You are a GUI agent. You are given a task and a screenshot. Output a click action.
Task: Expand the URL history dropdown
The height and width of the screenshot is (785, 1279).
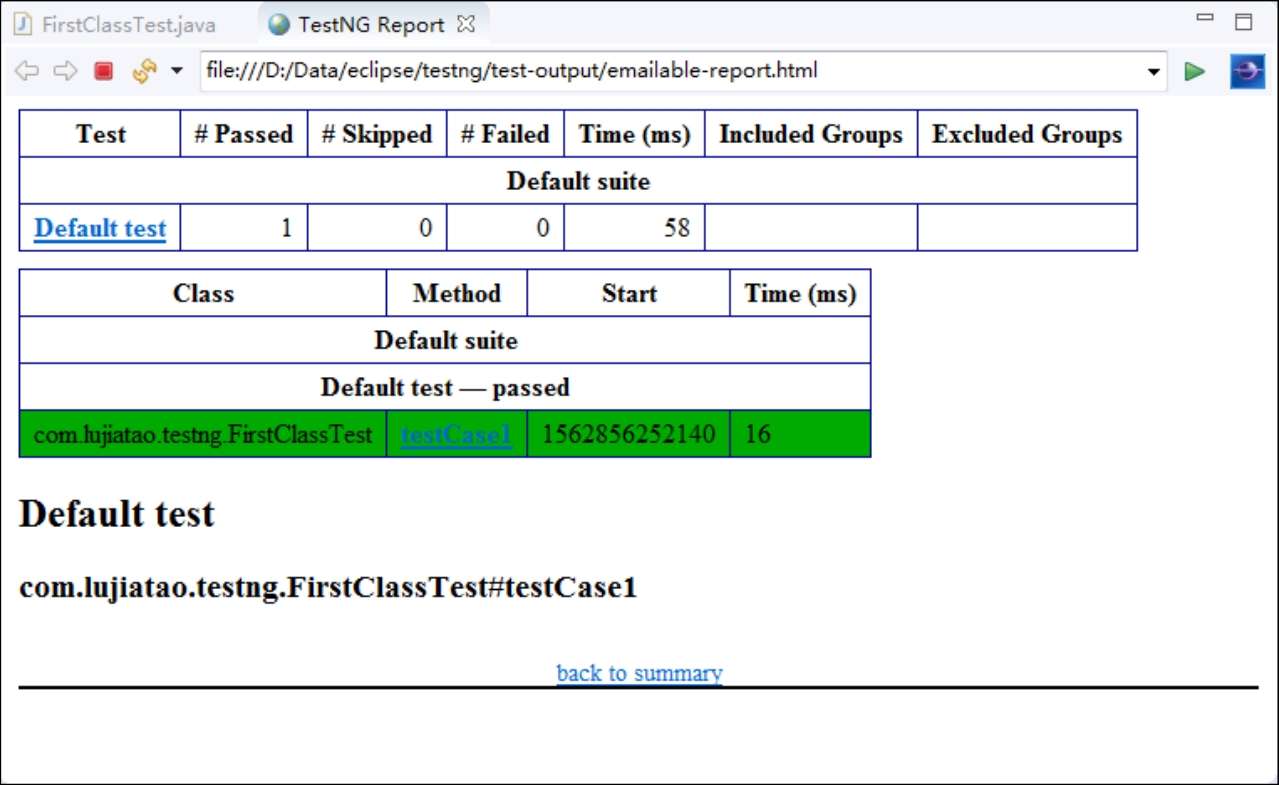tap(1154, 72)
